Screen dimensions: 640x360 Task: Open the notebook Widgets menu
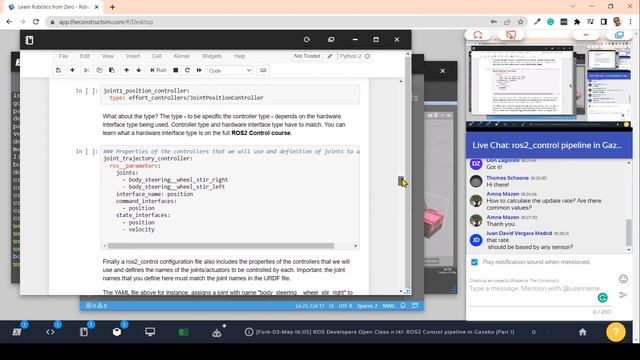click(211, 56)
